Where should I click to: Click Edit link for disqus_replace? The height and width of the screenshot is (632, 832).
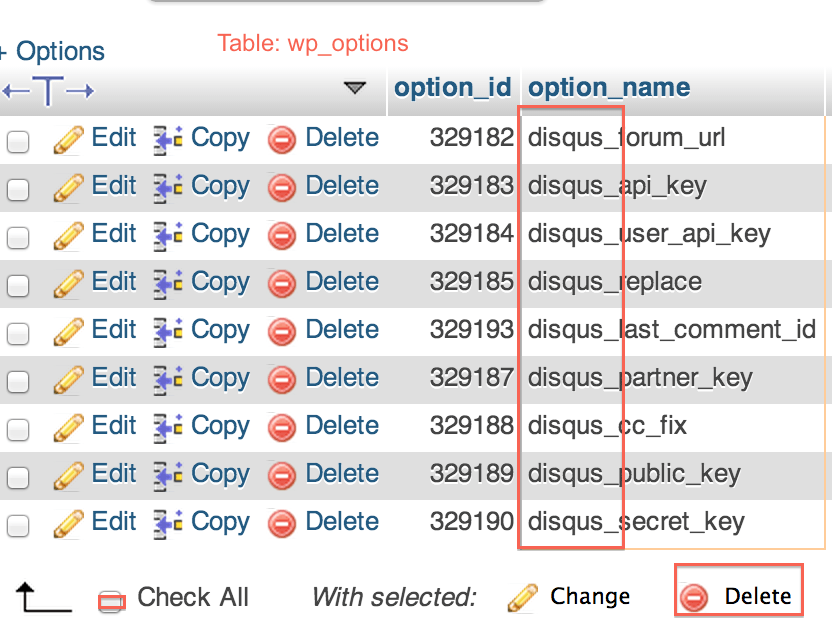(x=114, y=281)
